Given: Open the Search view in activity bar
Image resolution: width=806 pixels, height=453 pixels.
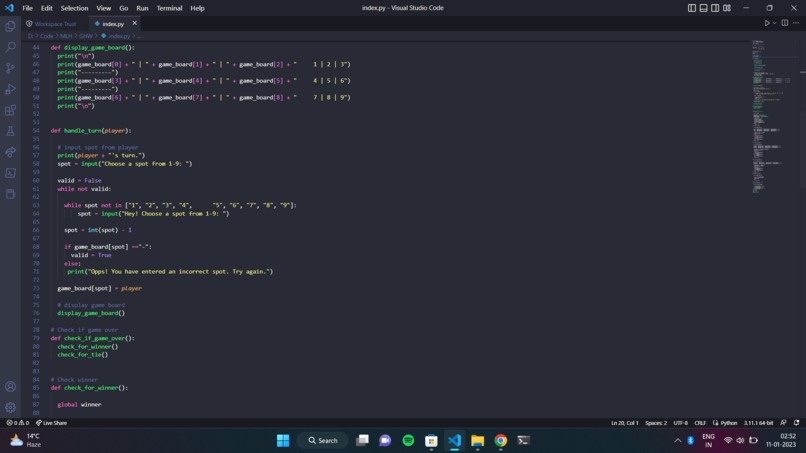Looking at the screenshot, I should 10,47.
